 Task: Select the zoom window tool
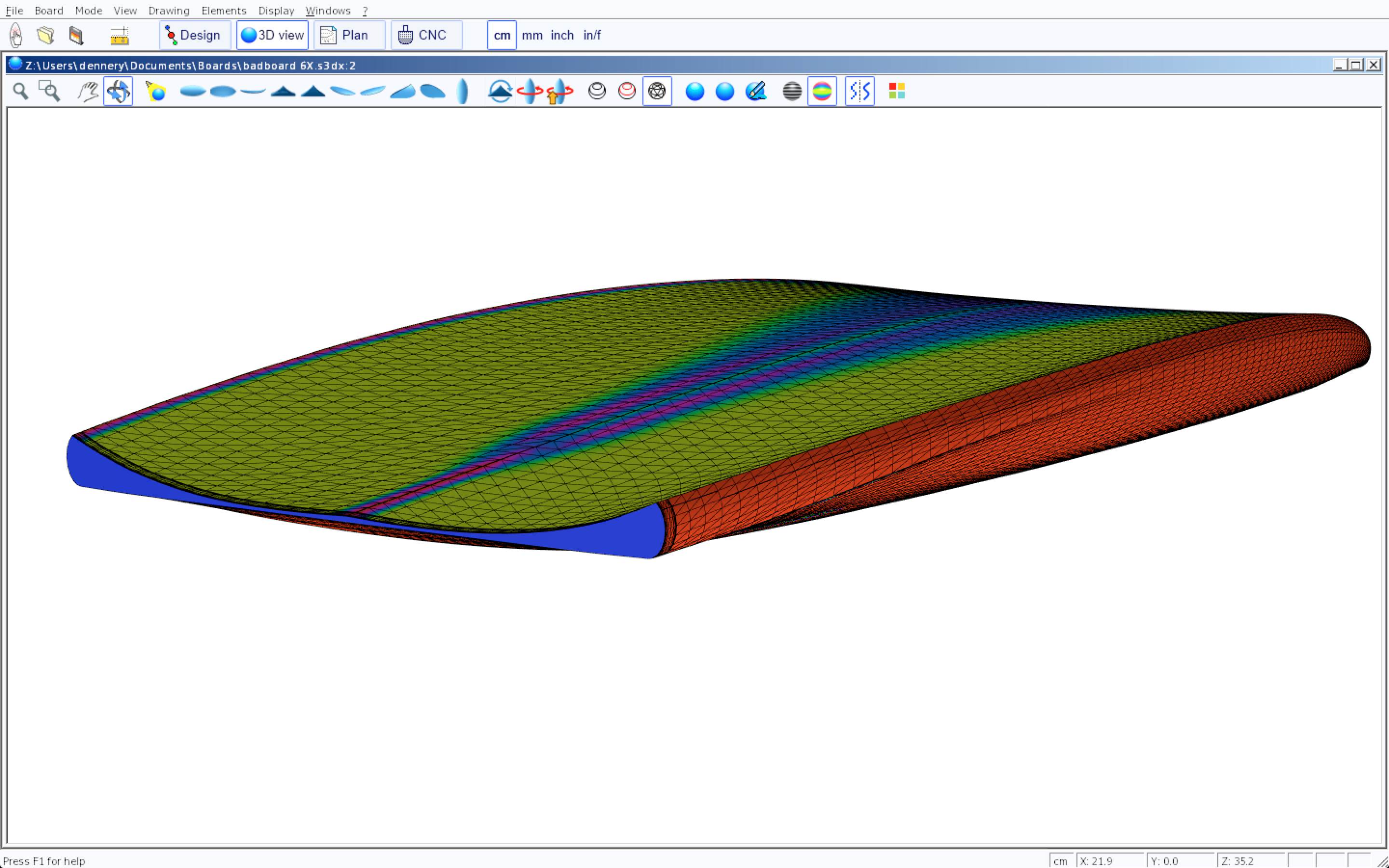[49, 91]
